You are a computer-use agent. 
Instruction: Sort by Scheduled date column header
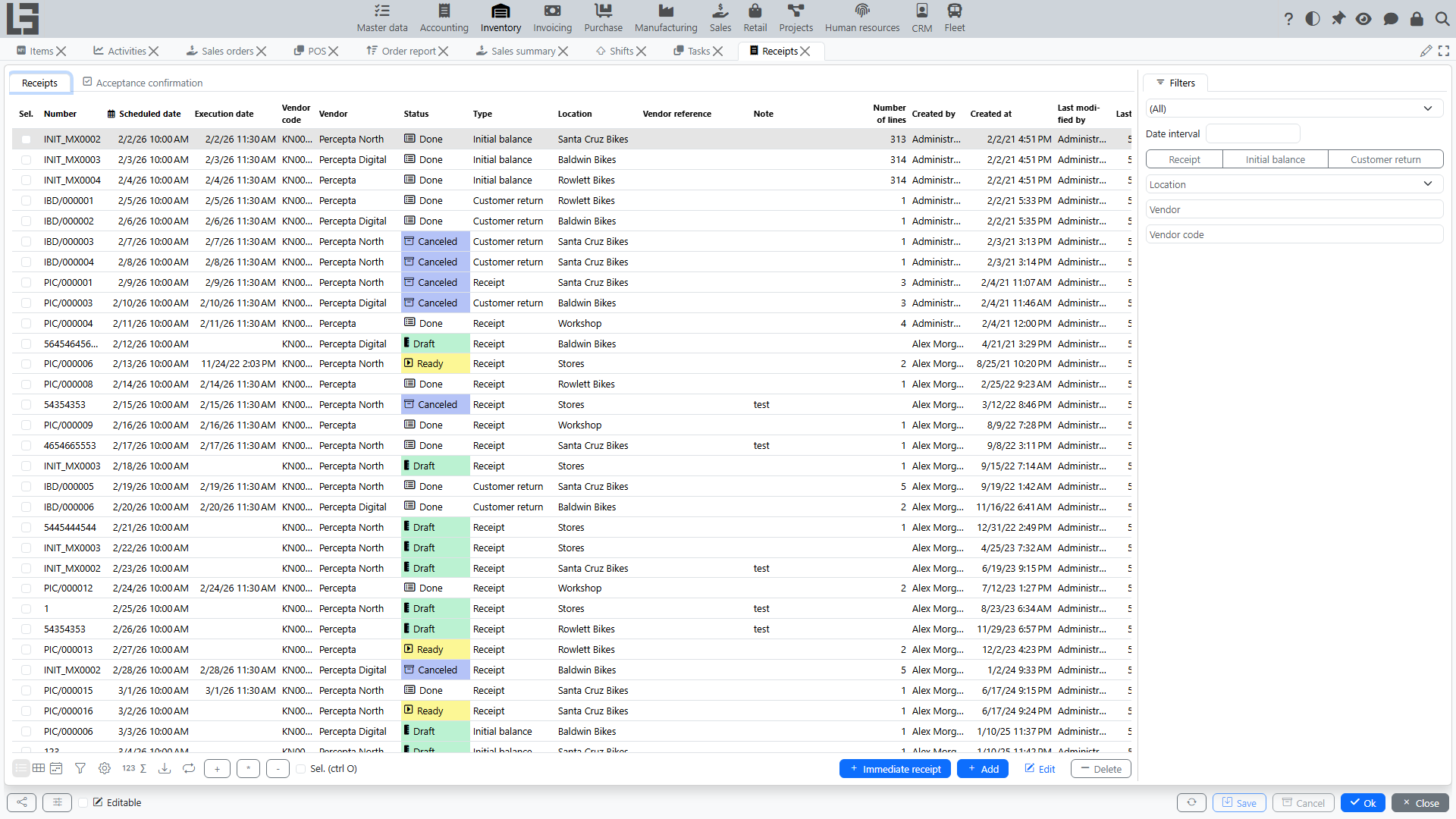pos(149,114)
